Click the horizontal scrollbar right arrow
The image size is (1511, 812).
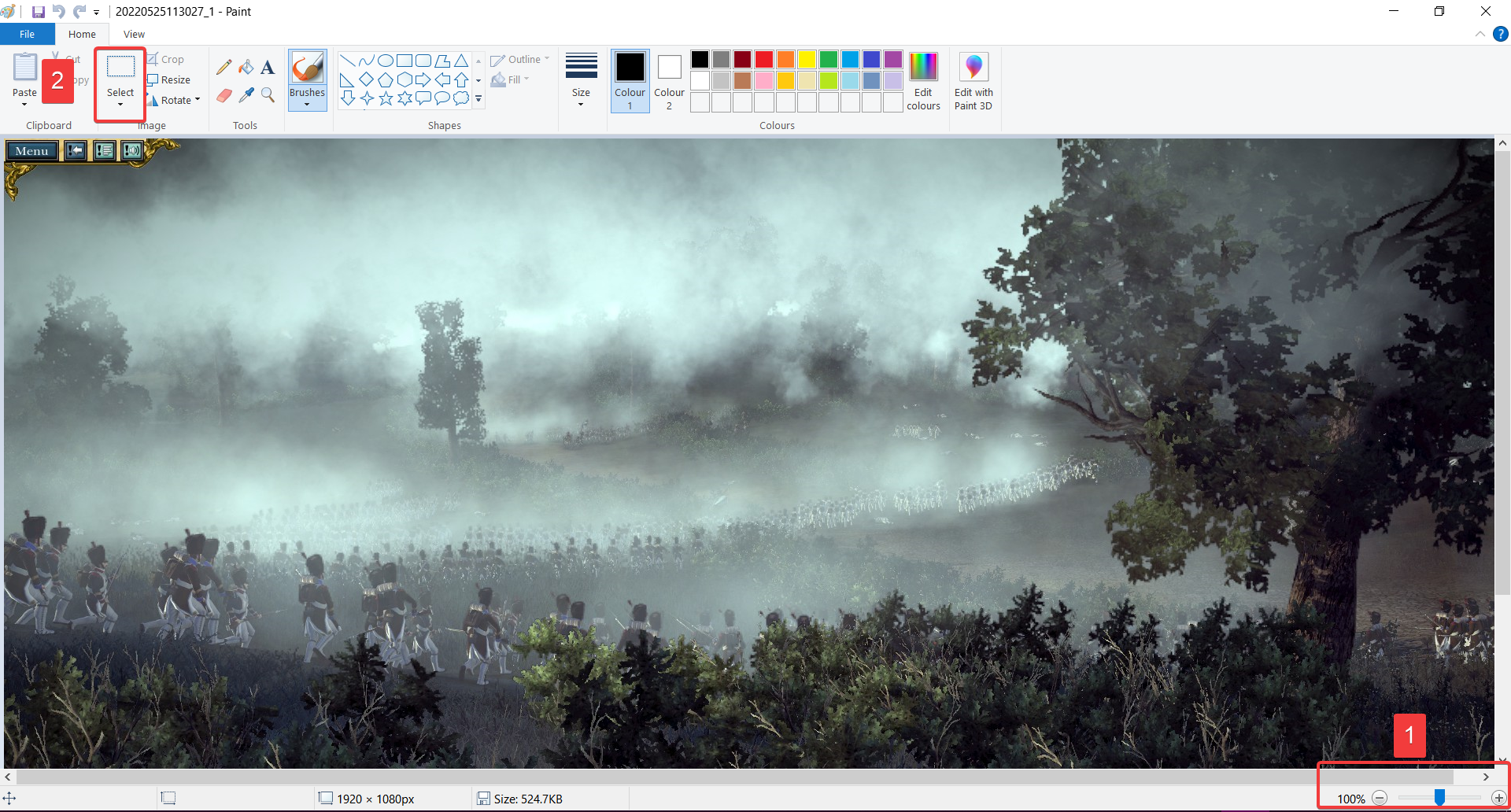(x=1486, y=777)
